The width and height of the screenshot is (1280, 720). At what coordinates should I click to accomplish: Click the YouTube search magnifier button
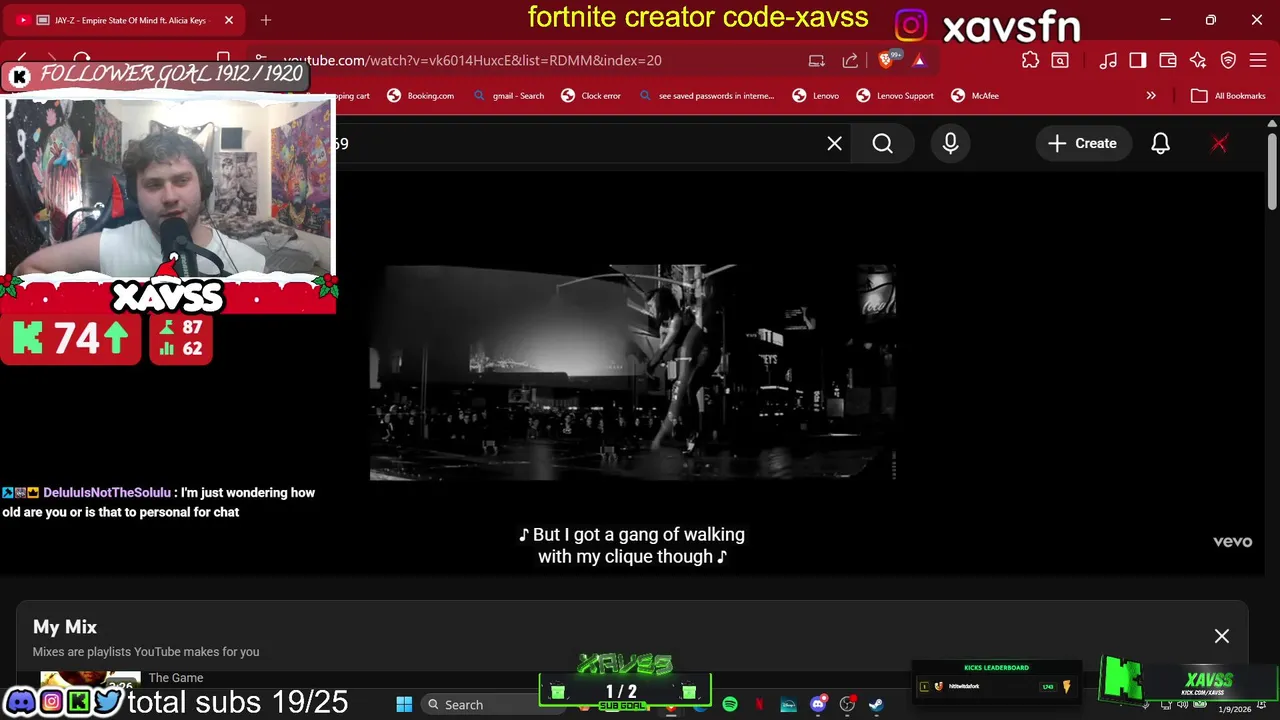coord(882,143)
